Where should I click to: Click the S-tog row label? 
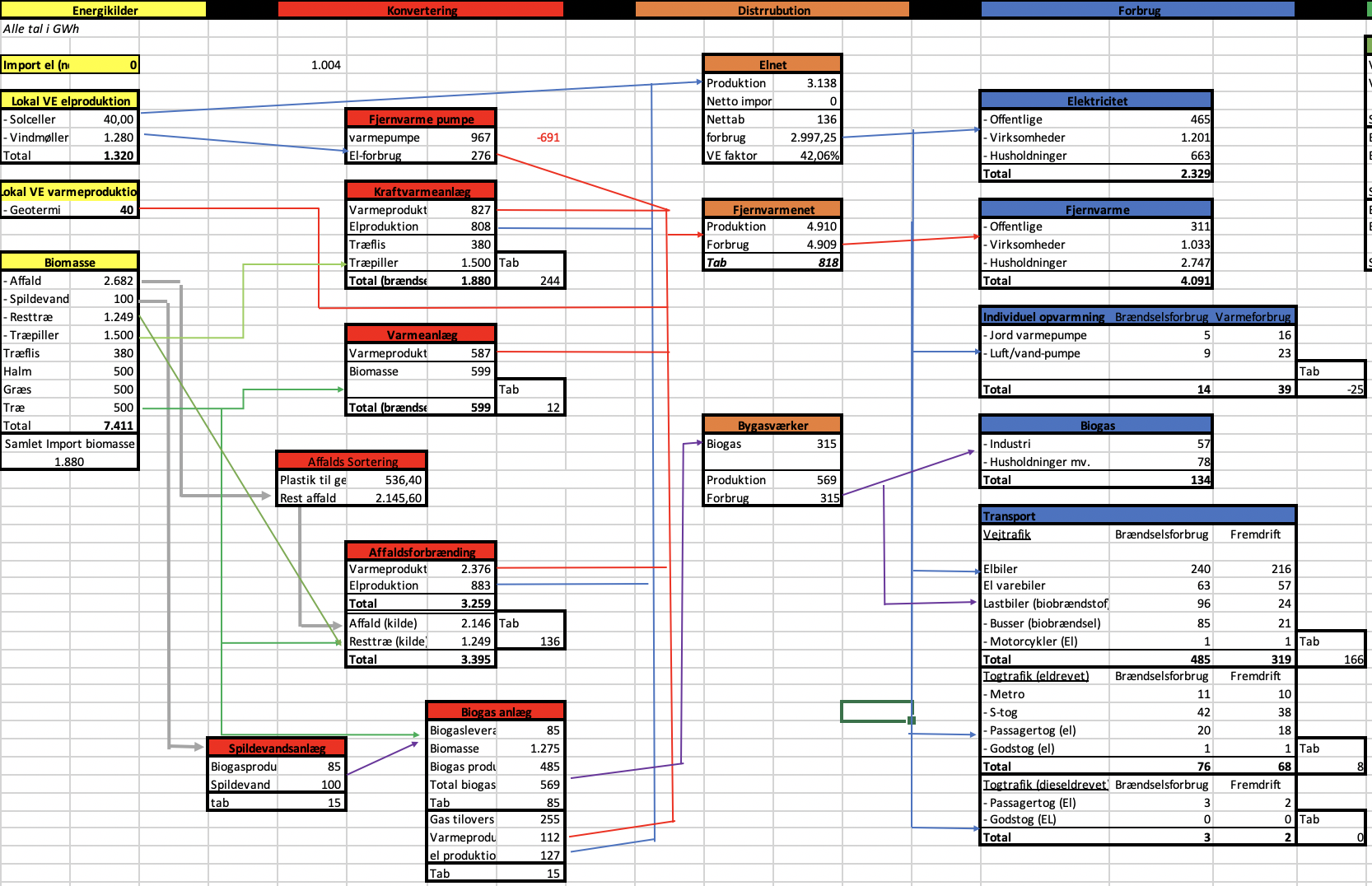click(x=1001, y=712)
